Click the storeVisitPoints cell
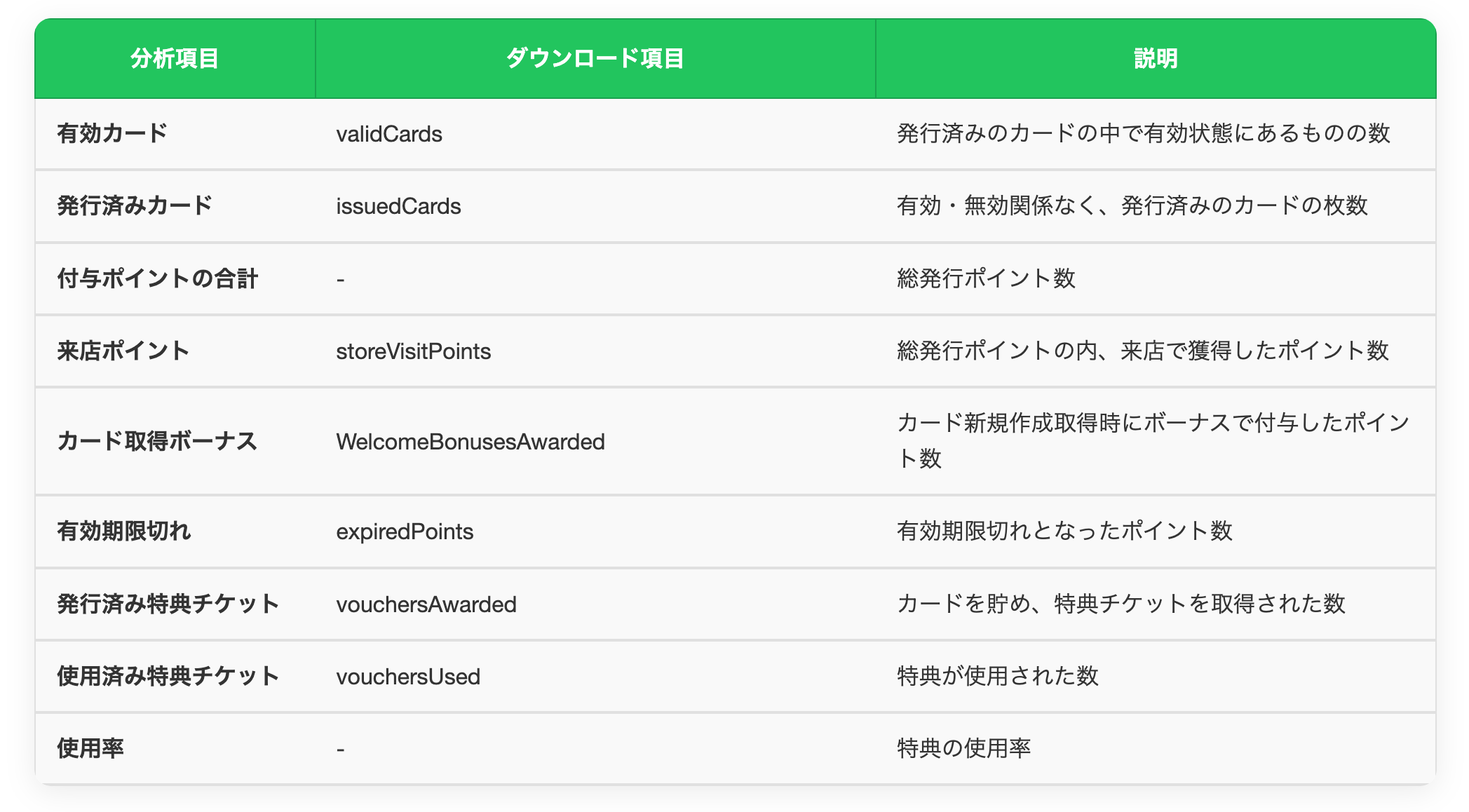Screen dimensions: 1469x812 pyautogui.click(x=413, y=351)
